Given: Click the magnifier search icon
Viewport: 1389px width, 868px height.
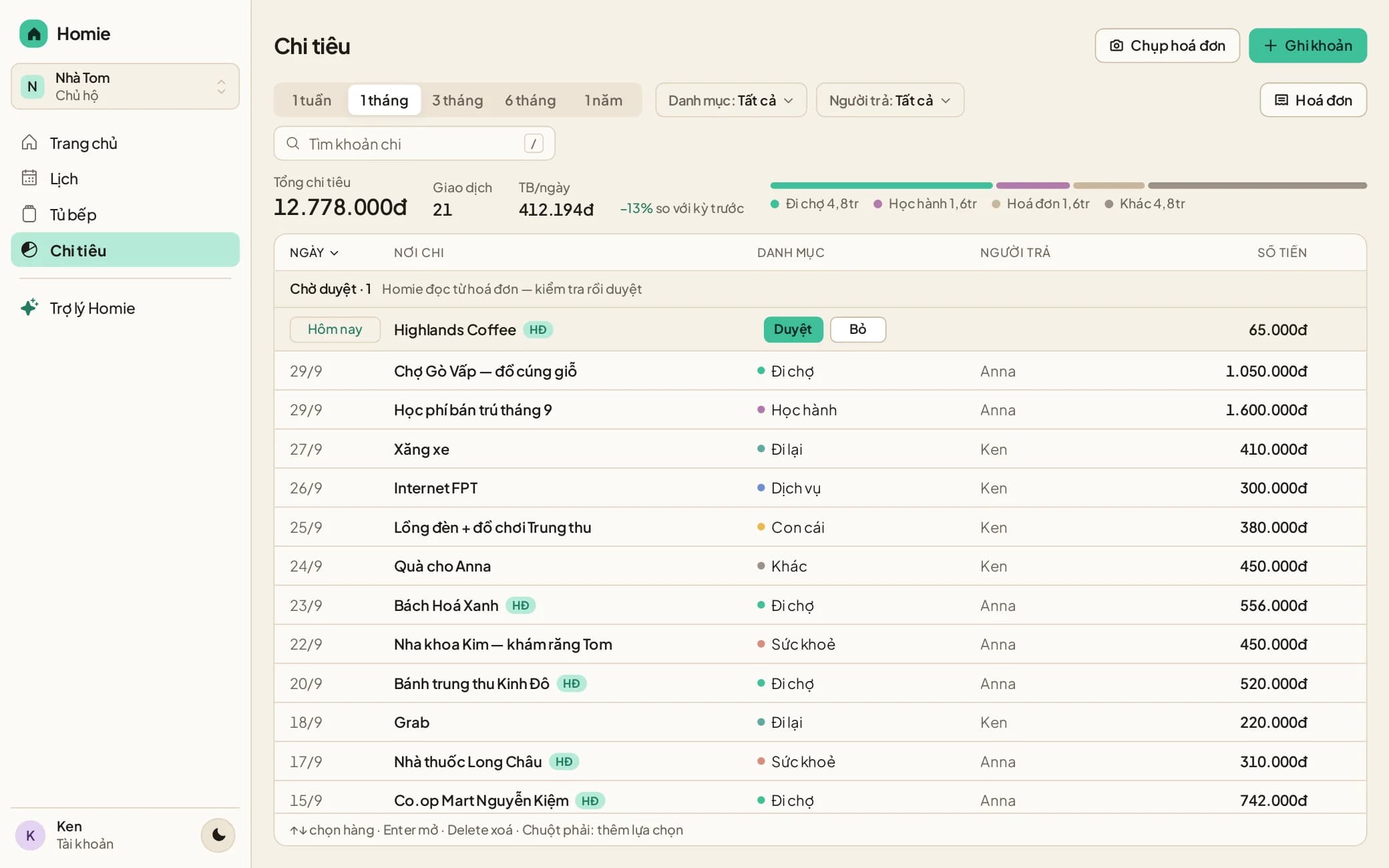Looking at the screenshot, I should click(x=292, y=144).
